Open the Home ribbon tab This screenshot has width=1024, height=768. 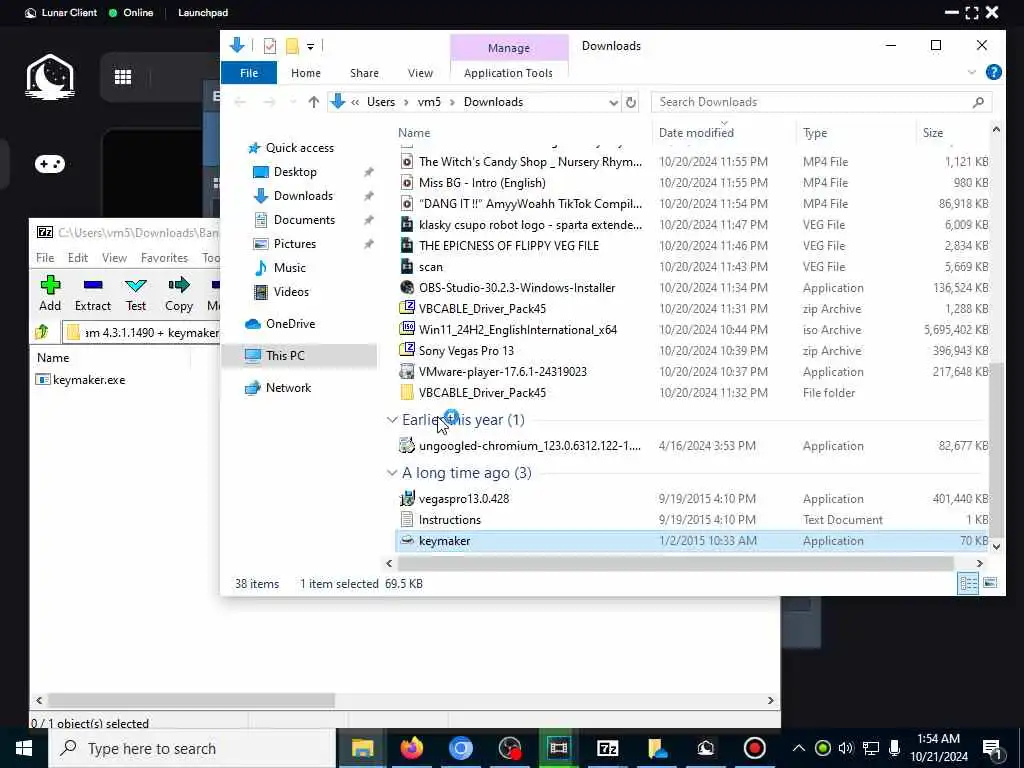coord(306,73)
